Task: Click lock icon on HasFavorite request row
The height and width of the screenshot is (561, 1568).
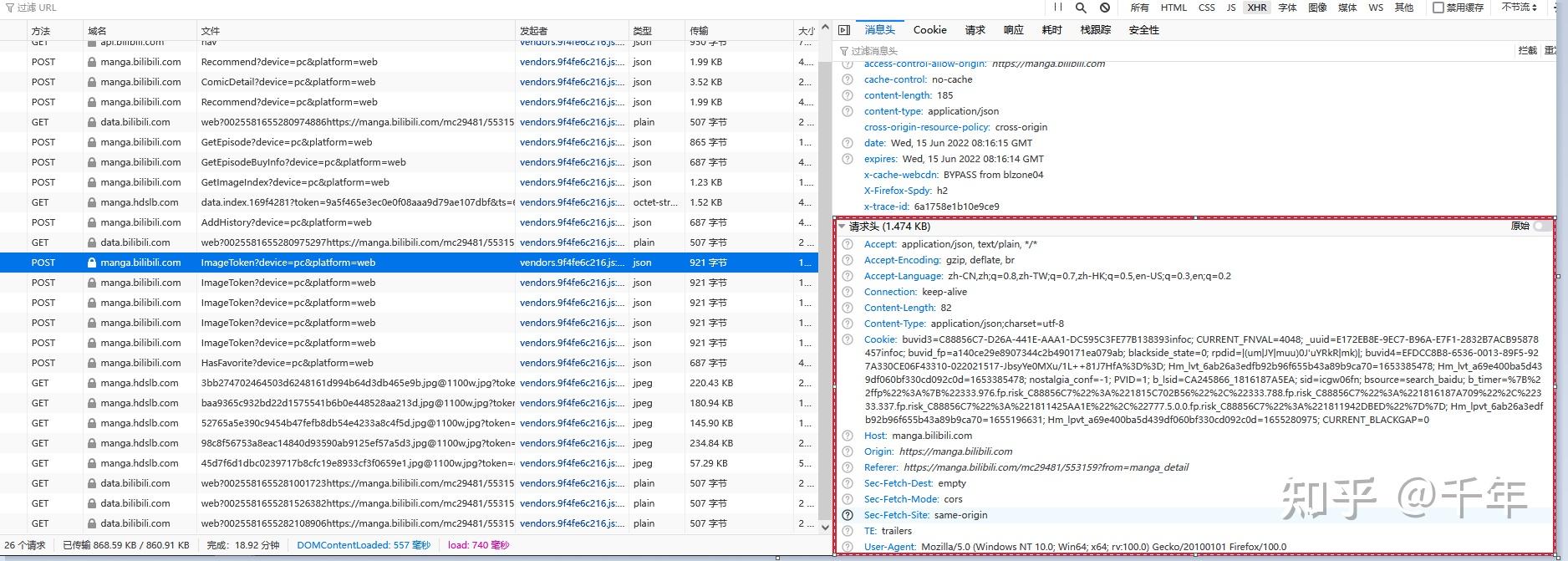Action: (x=92, y=363)
